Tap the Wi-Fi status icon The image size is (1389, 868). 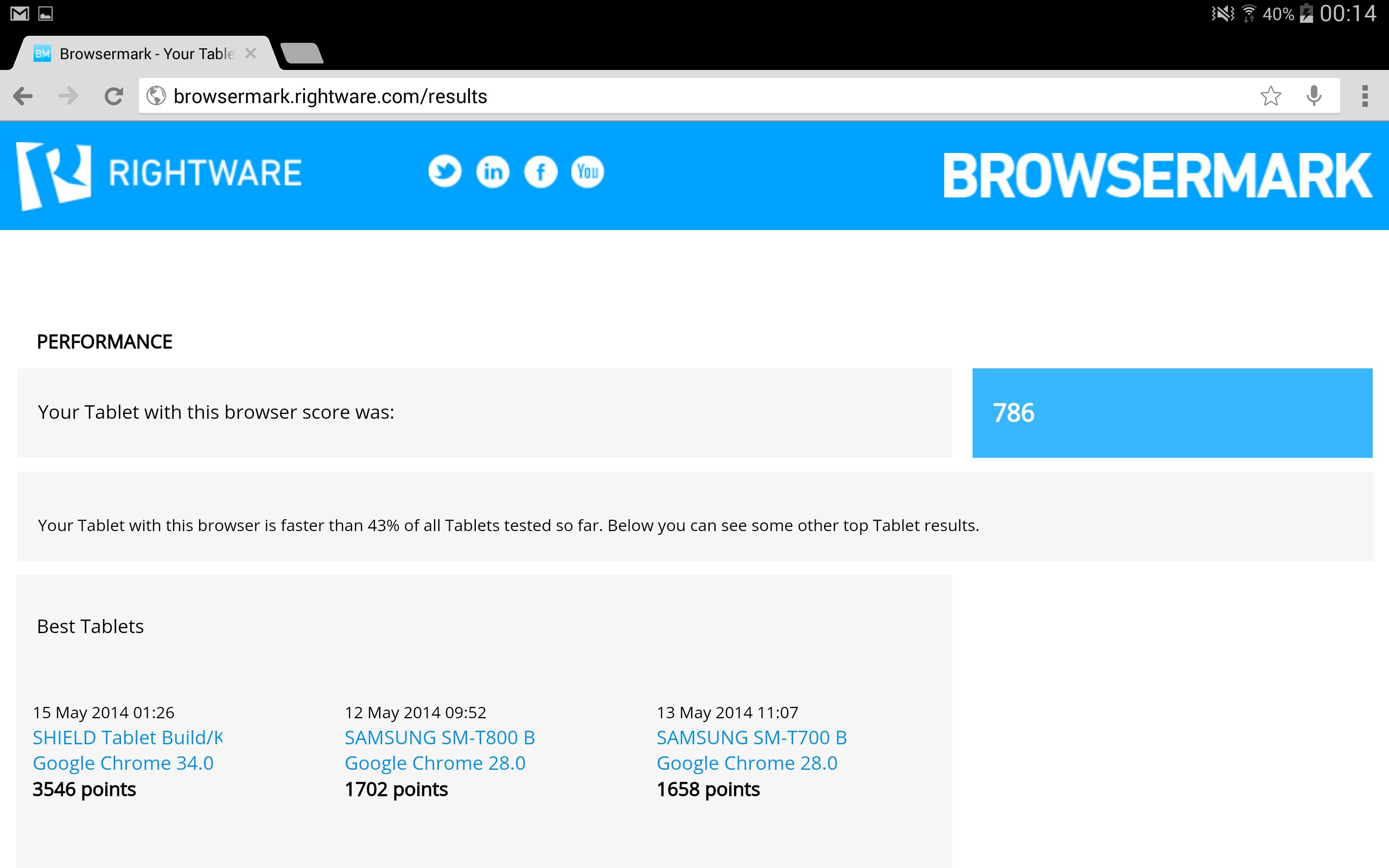(1249, 13)
